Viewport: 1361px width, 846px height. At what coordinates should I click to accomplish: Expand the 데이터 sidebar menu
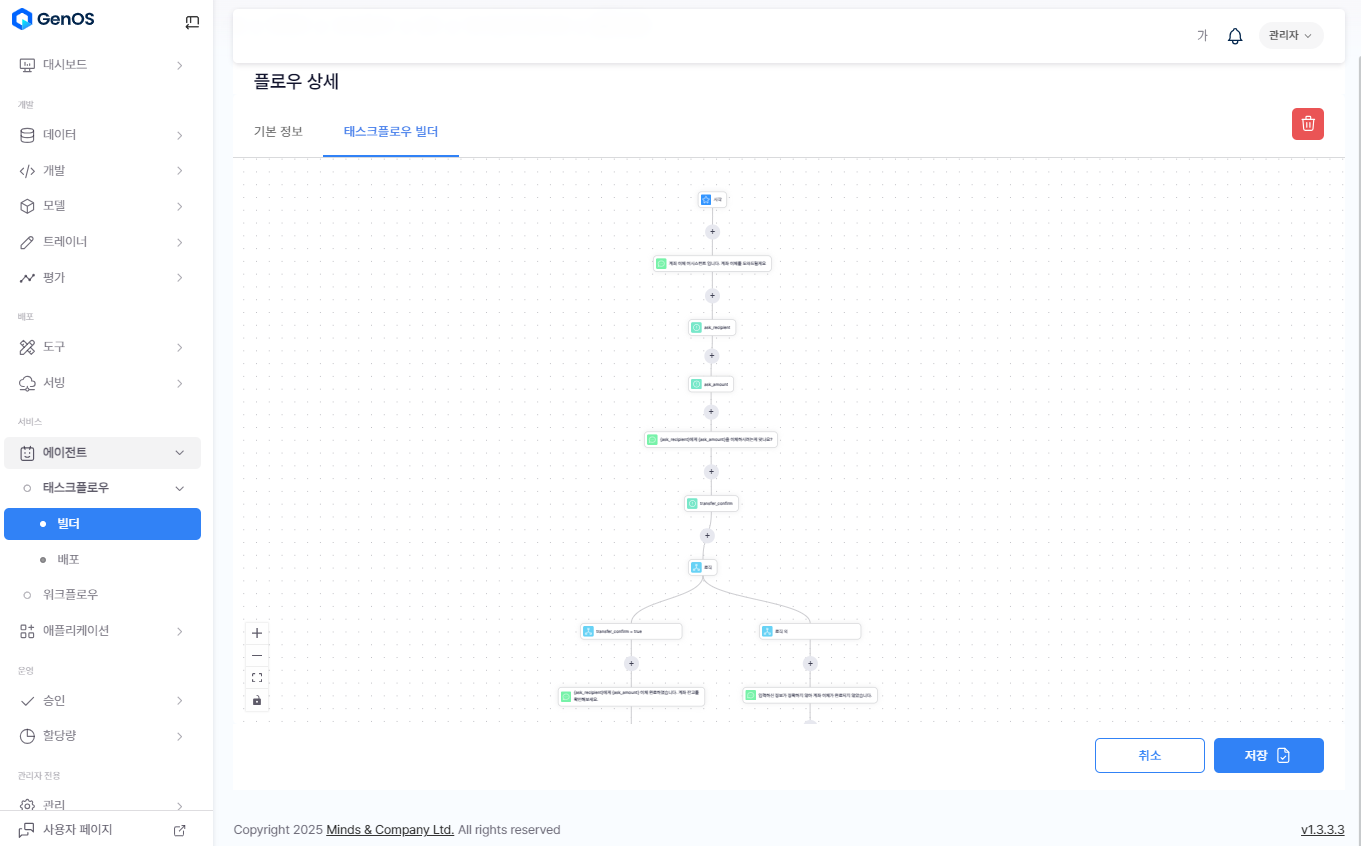click(x=100, y=135)
